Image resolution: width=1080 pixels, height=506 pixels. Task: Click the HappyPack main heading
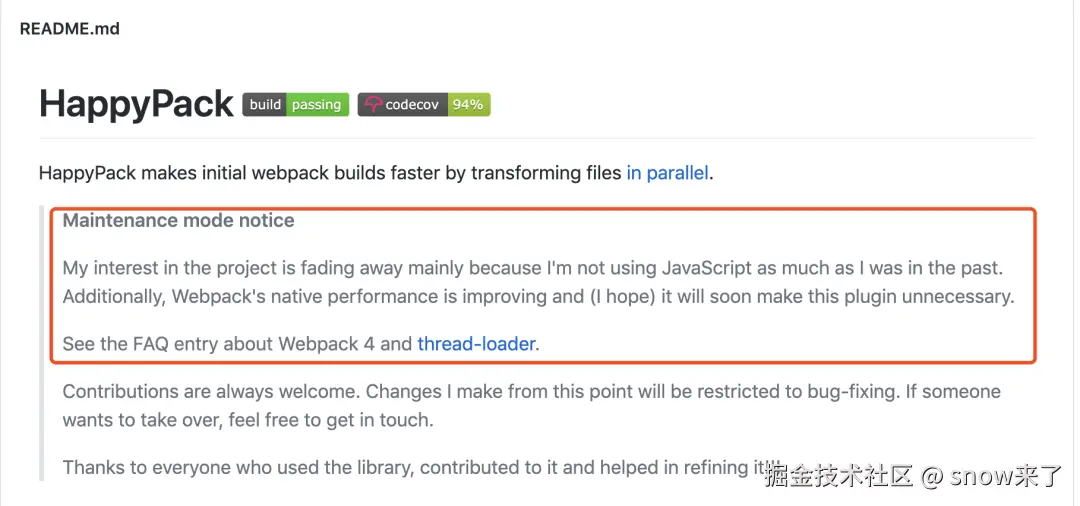136,104
